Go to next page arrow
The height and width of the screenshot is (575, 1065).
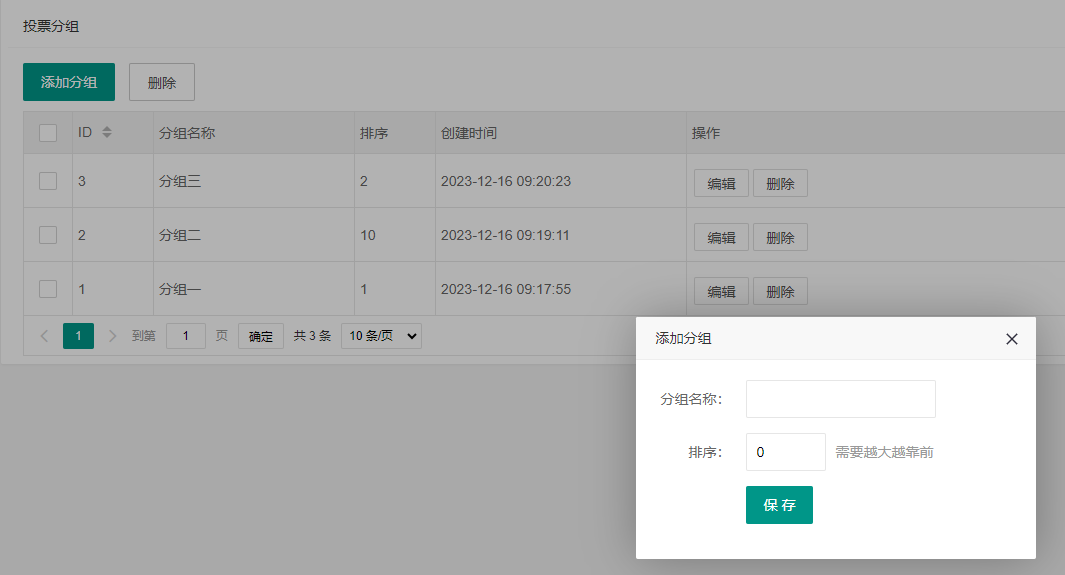[112, 336]
